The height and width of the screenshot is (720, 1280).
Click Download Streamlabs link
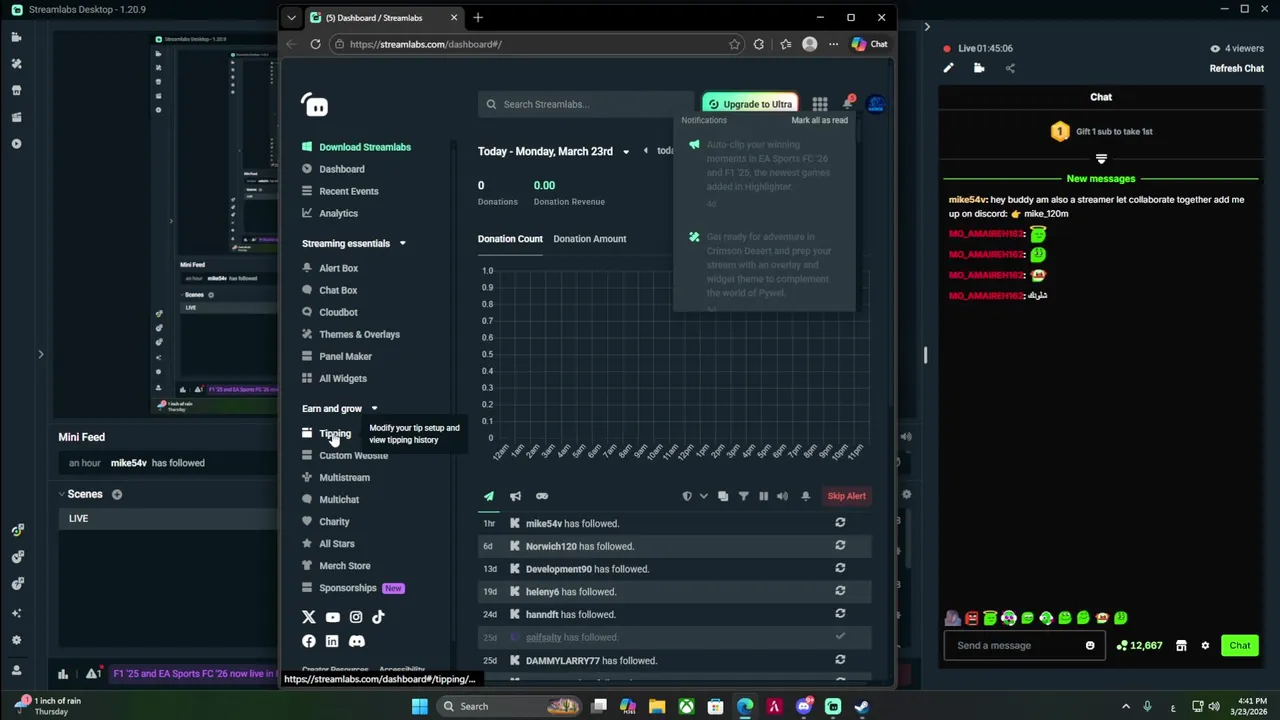[365, 147]
